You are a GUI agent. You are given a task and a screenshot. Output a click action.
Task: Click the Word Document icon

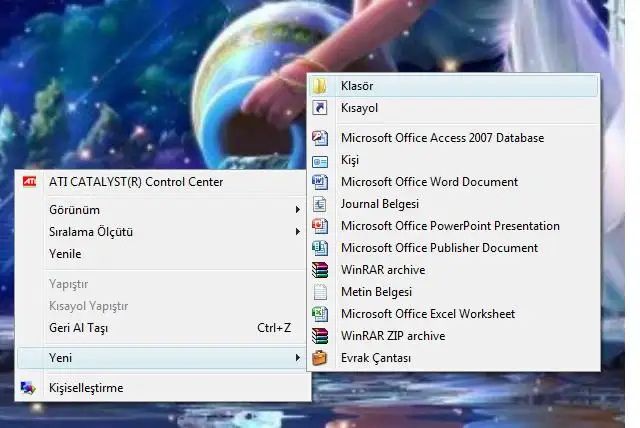[320, 182]
